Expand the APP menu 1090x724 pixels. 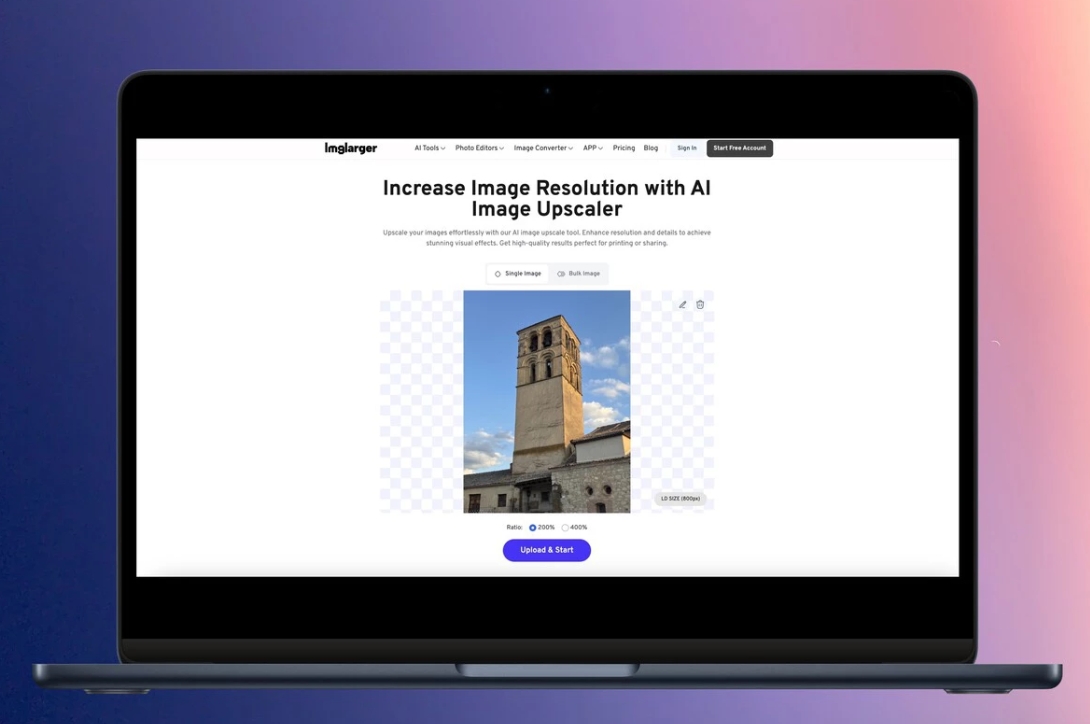[593, 148]
